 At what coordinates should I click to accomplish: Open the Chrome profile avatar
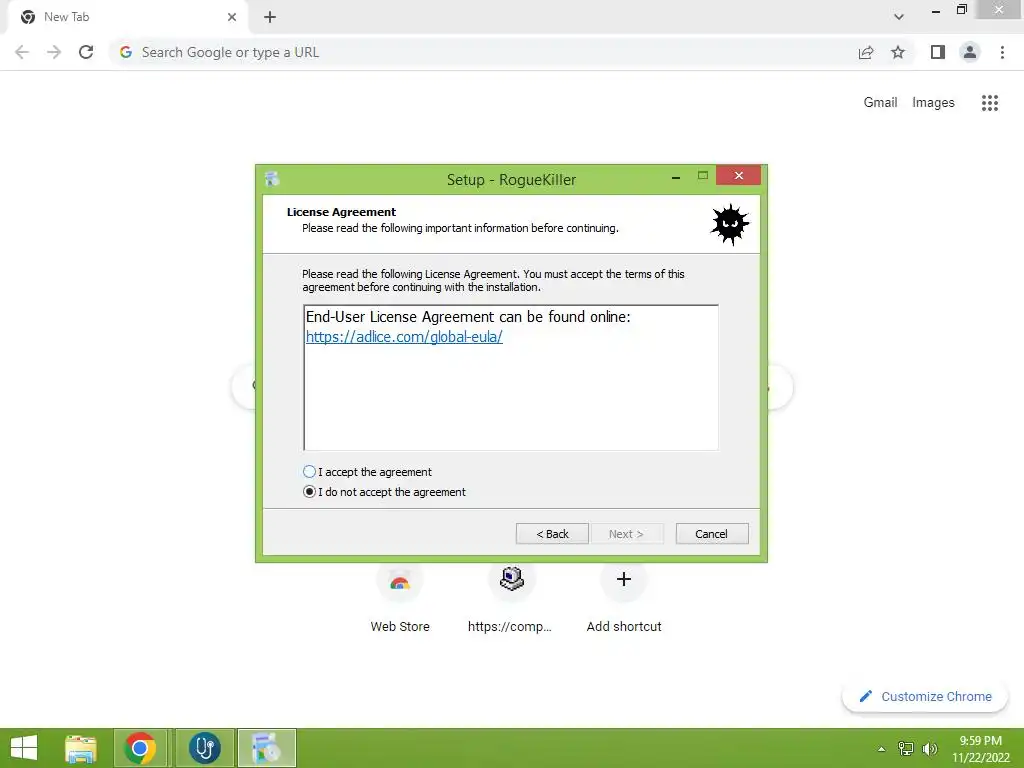(970, 52)
